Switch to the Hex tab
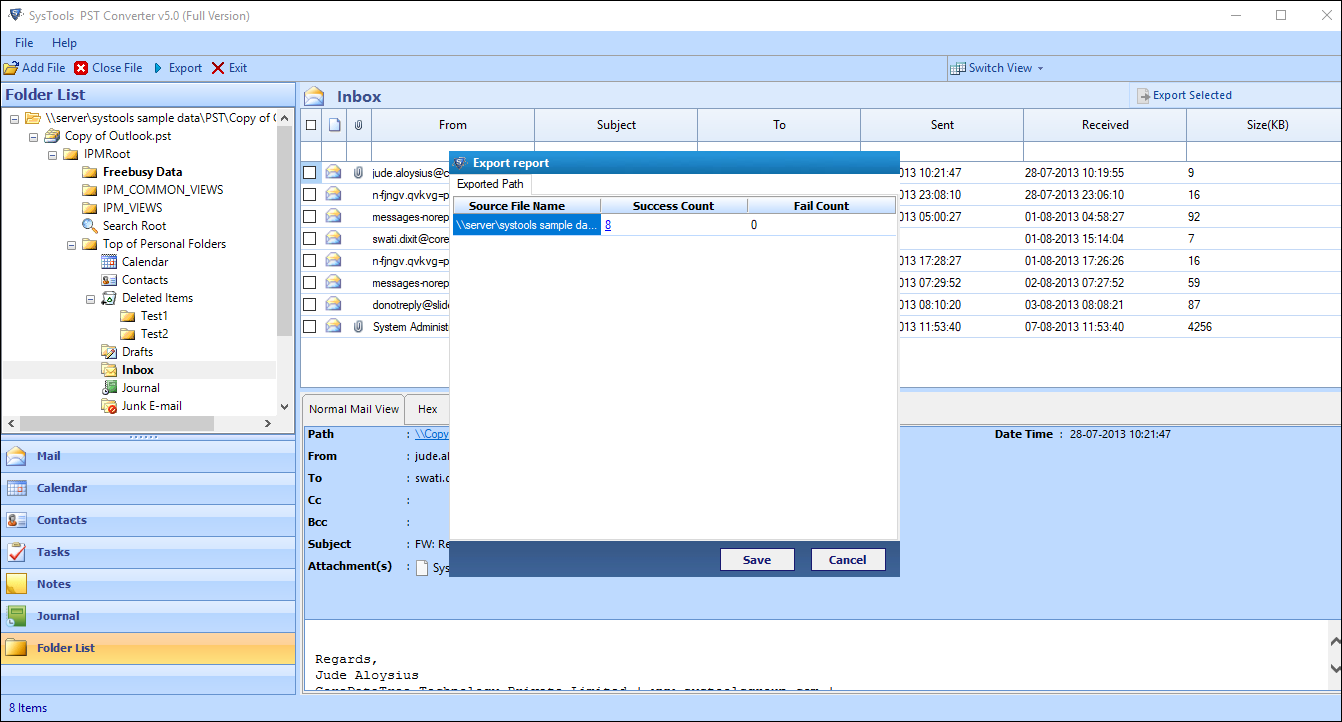 (x=427, y=409)
